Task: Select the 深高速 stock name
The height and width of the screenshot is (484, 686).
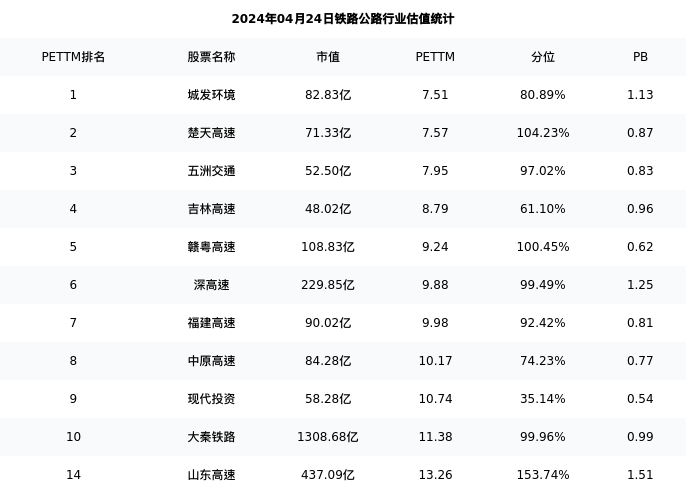Action: [211, 285]
